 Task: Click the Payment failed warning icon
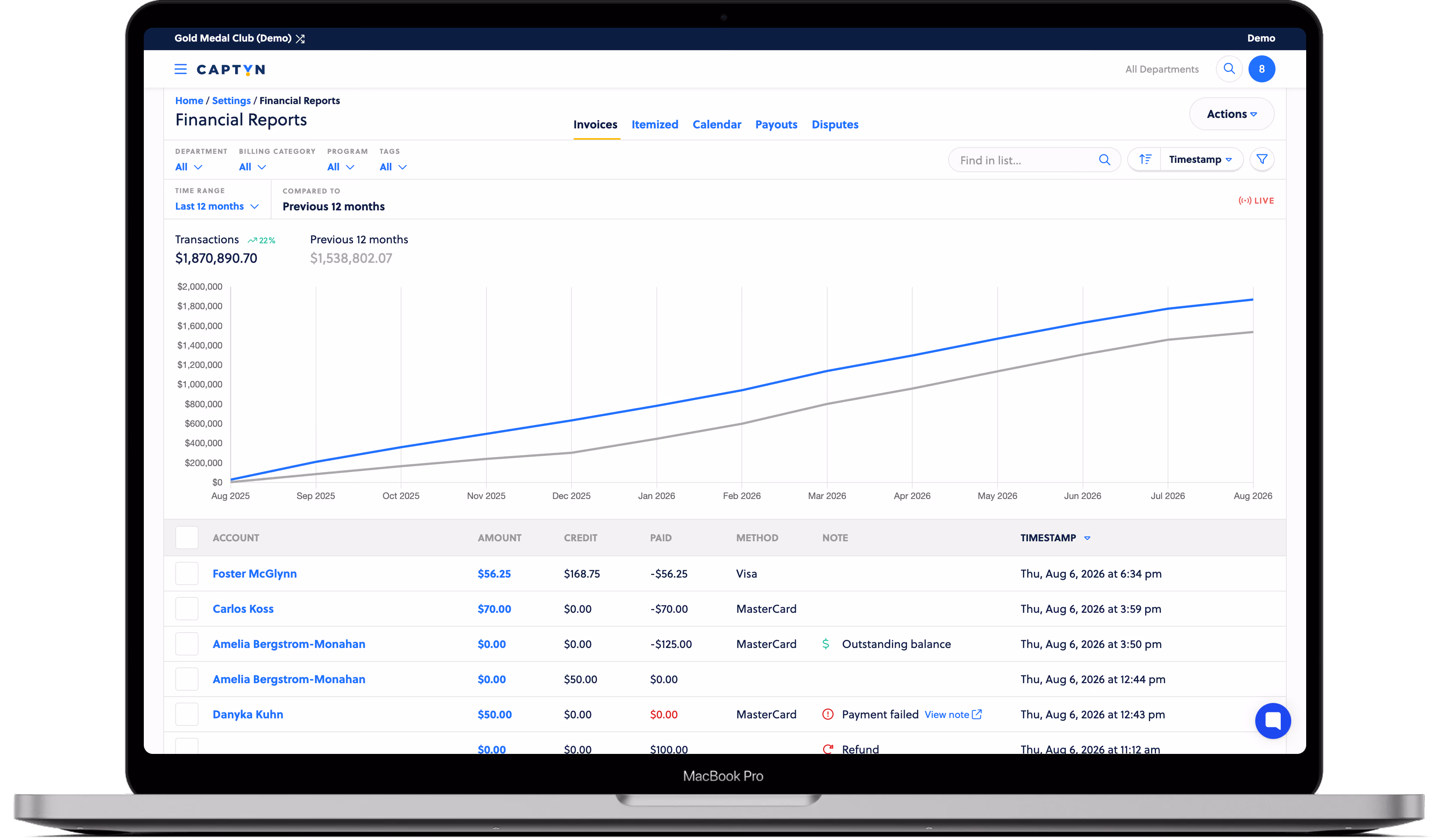[828, 715]
